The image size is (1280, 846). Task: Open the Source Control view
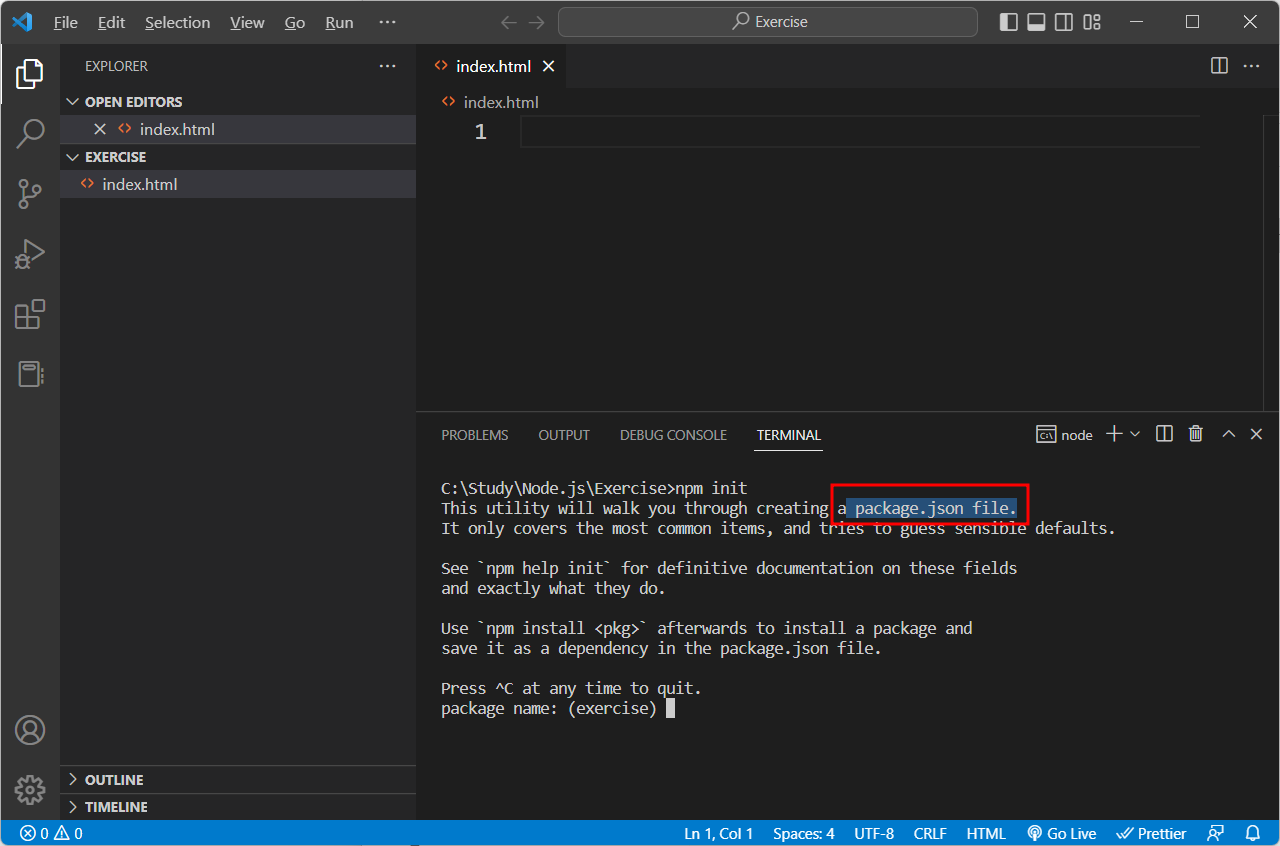tap(30, 193)
